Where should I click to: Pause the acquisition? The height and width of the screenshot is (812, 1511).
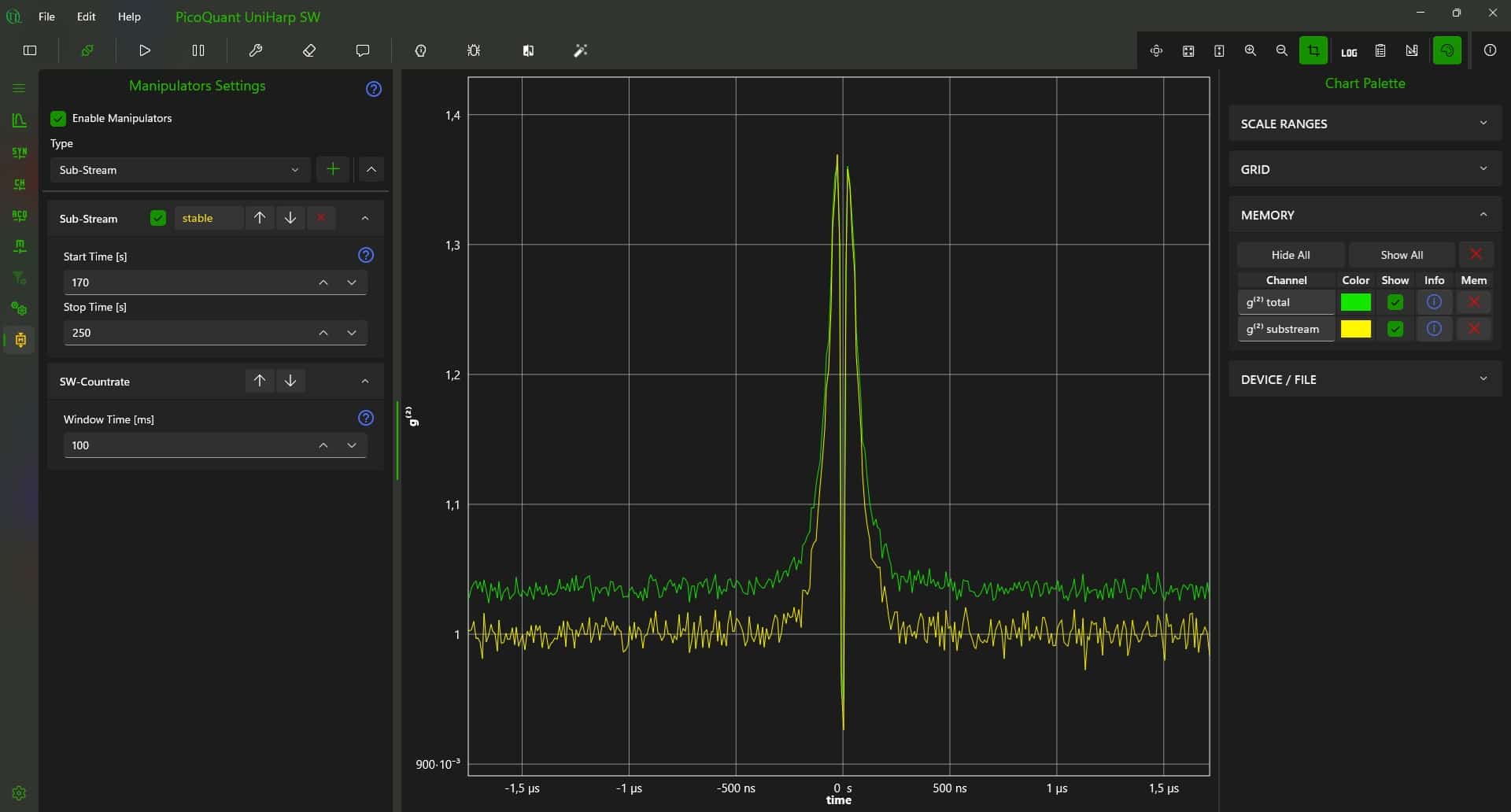point(198,50)
